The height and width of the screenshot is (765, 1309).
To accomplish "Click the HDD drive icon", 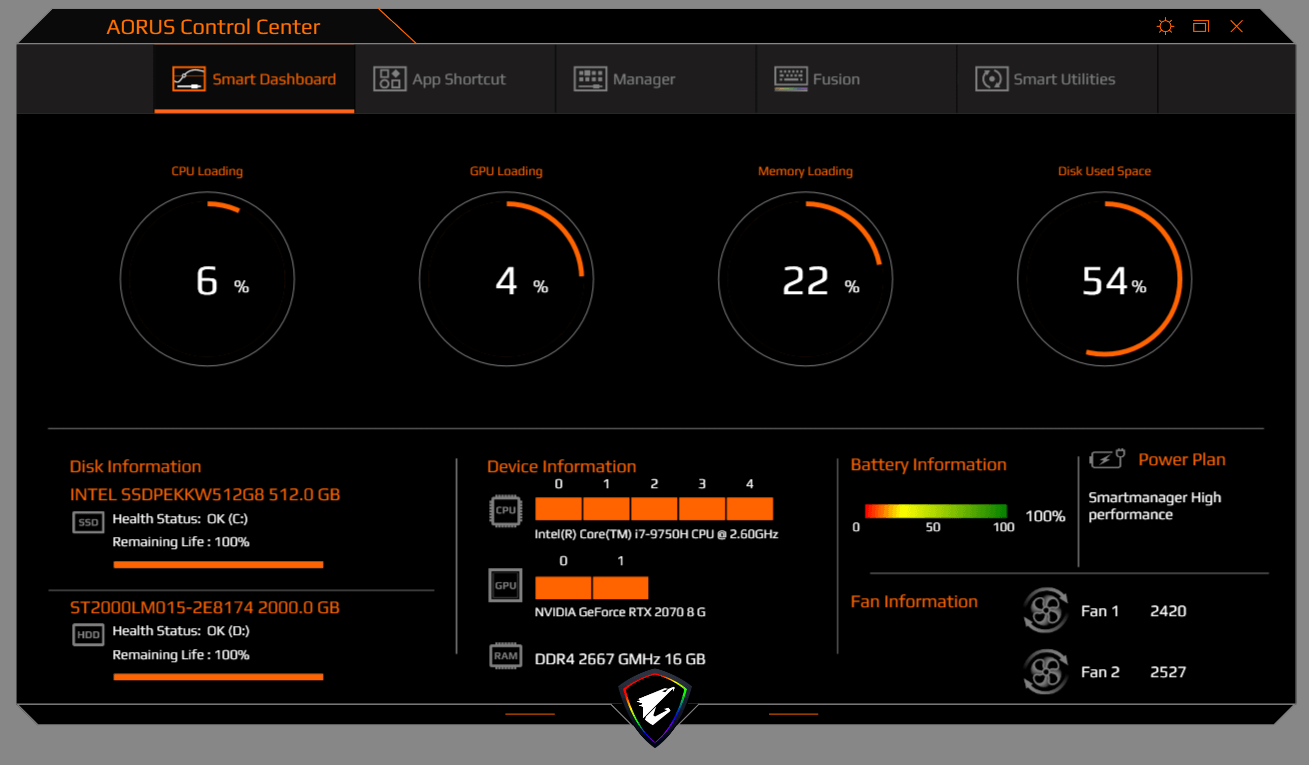I will point(88,635).
